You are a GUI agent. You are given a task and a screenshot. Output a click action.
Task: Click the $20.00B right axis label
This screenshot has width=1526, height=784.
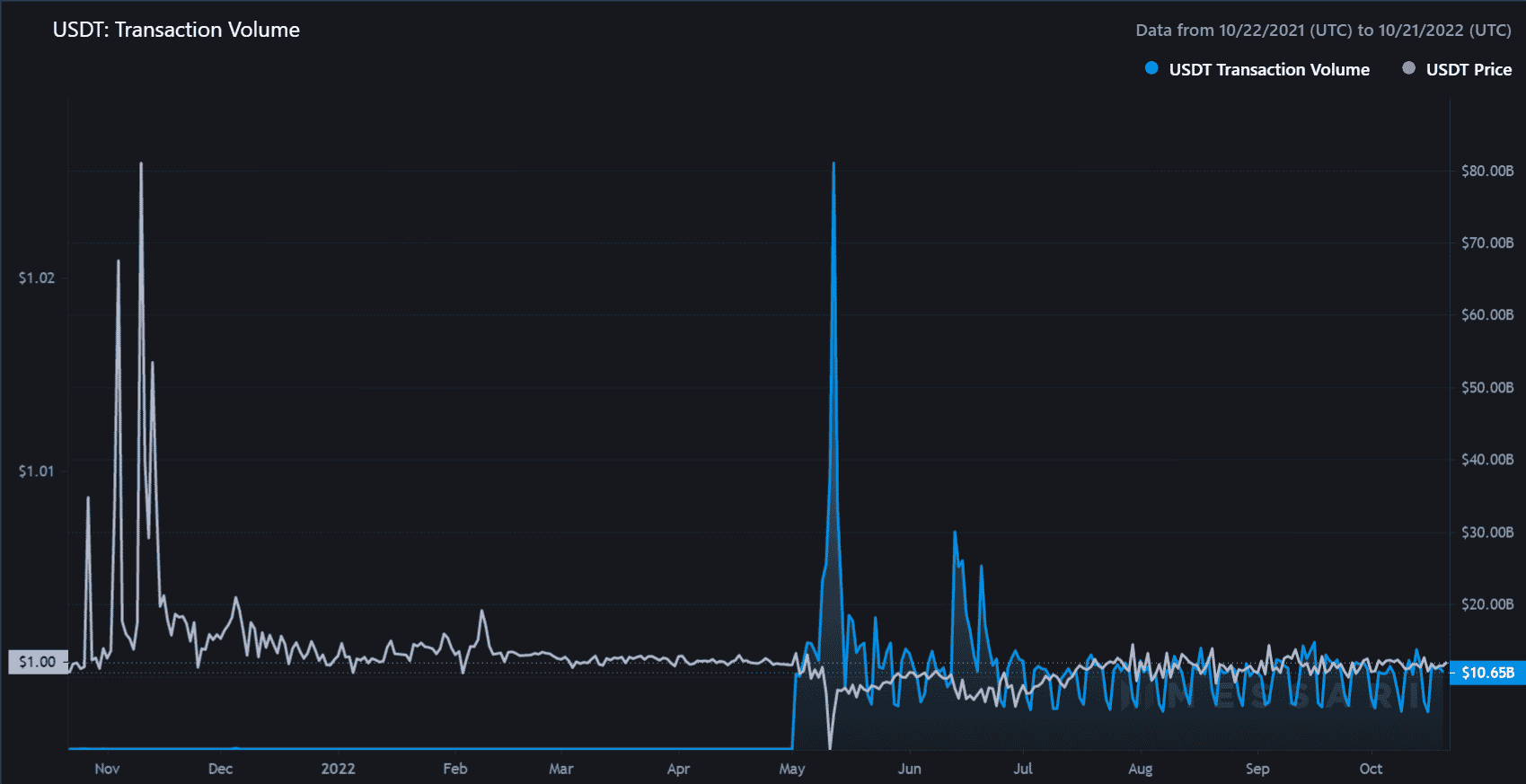(1487, 603)
